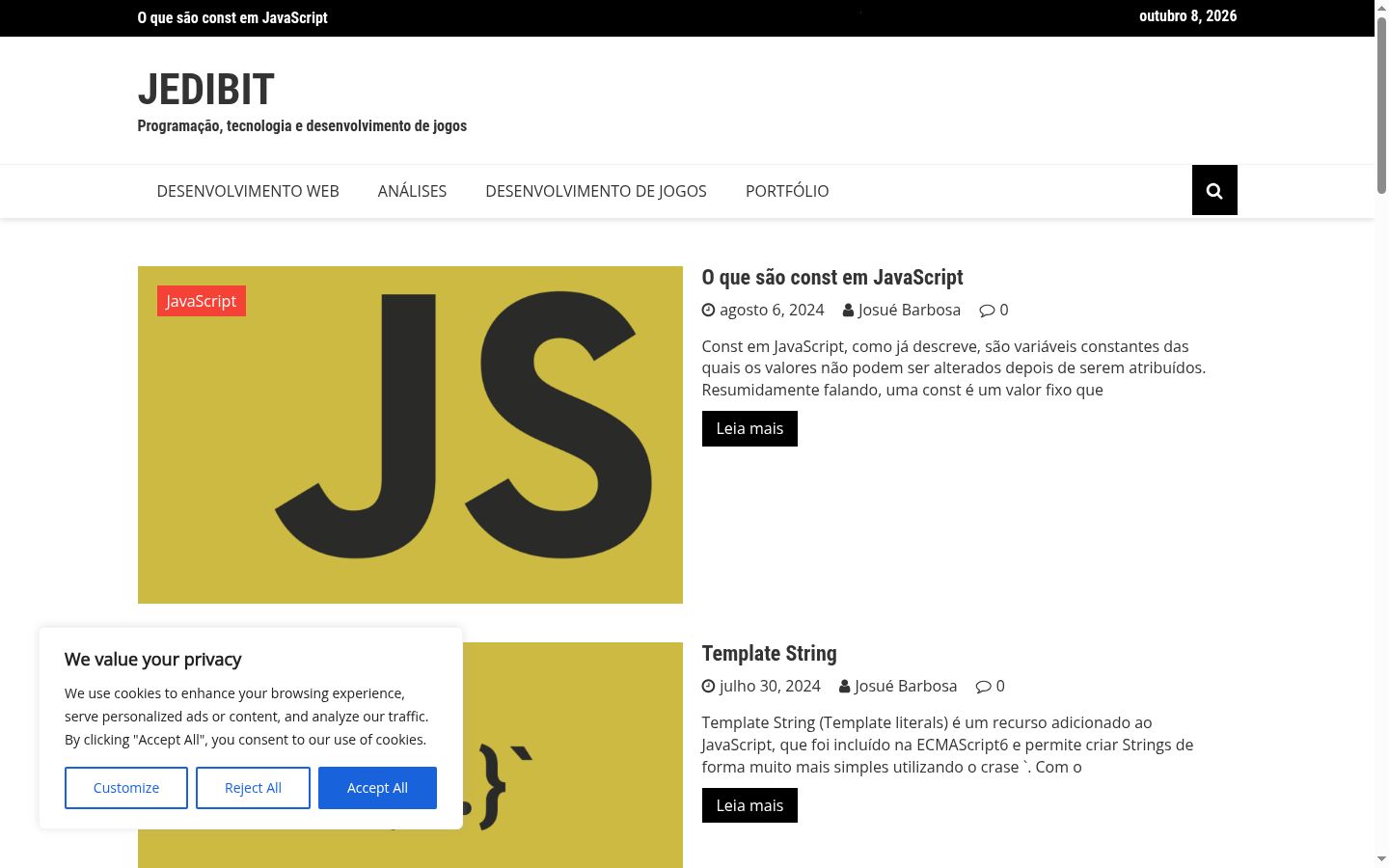Viewport: 1389px width, 868px height.
Task: Click the 'We value your privacy' heading
Action: click(x=153, y=660)
